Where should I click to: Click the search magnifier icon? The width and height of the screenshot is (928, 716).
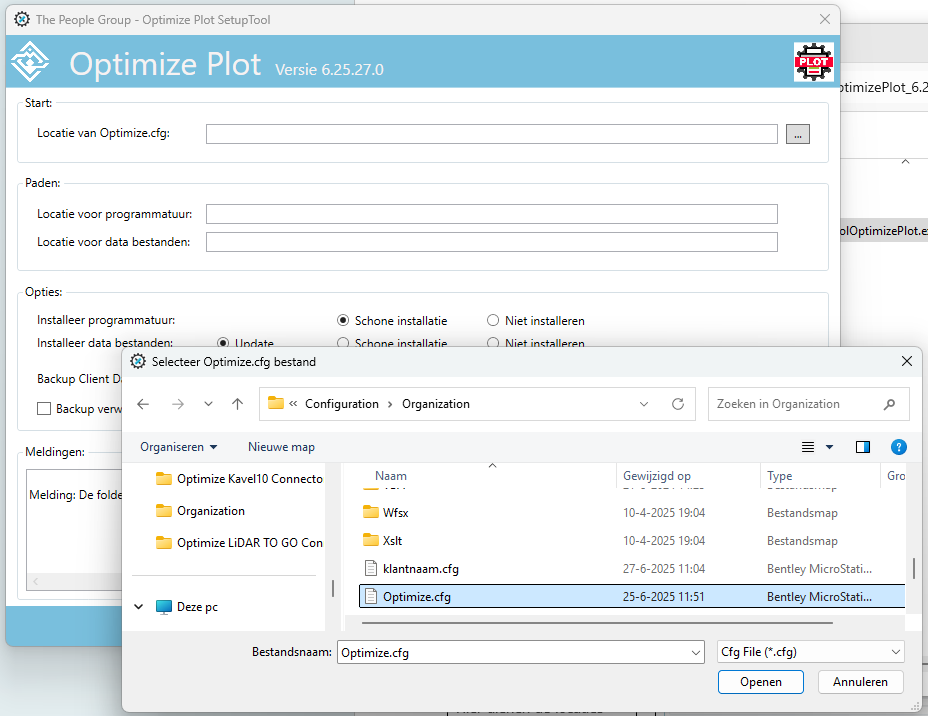[x=889, y=404]
